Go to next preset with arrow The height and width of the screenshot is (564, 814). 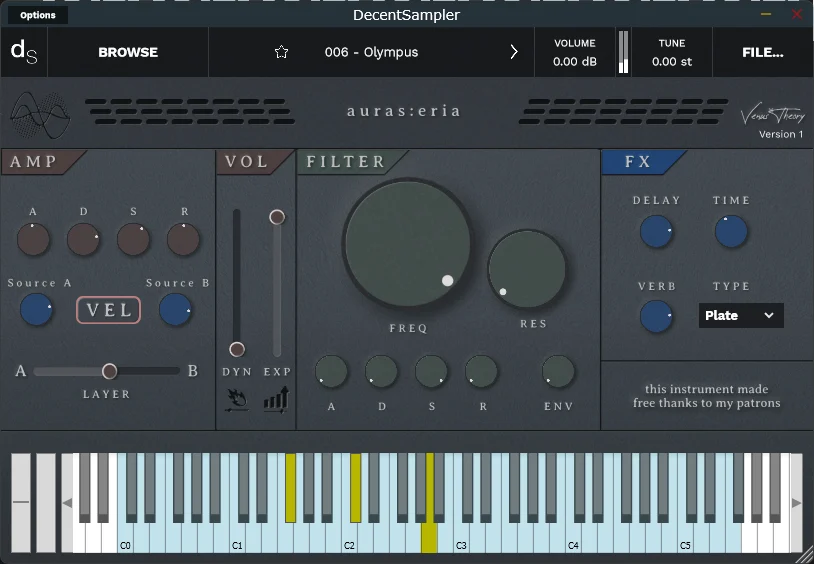[x=514, y=52]
